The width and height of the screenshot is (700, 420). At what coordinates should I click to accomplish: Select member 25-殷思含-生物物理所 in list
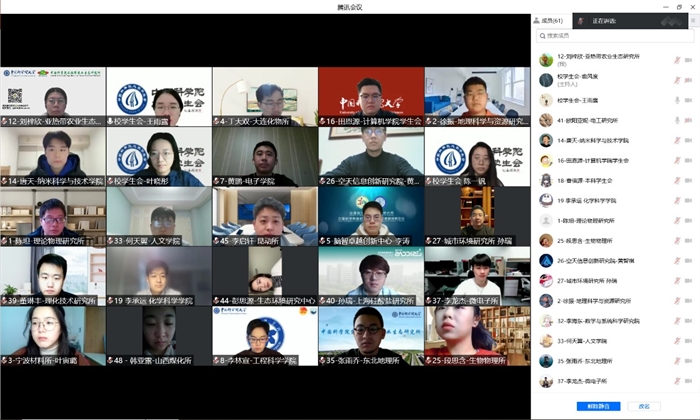coord(600,240)
